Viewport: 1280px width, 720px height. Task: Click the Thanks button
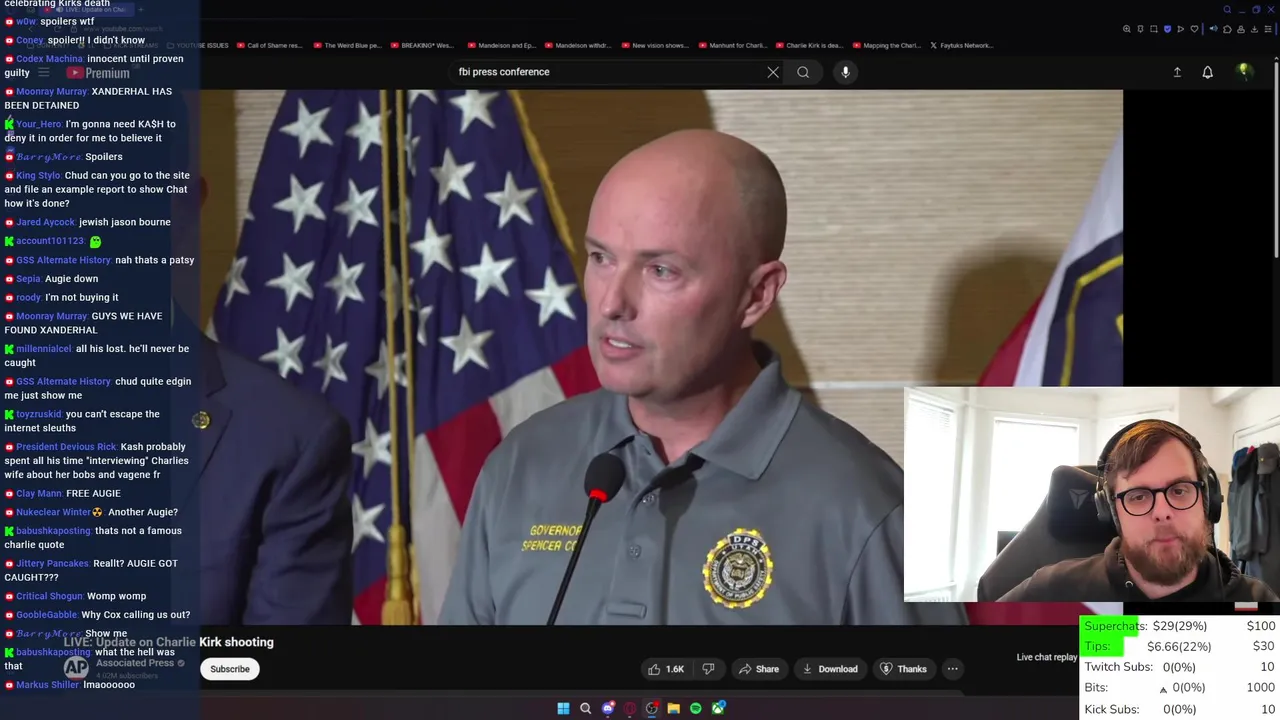(902, 669)
